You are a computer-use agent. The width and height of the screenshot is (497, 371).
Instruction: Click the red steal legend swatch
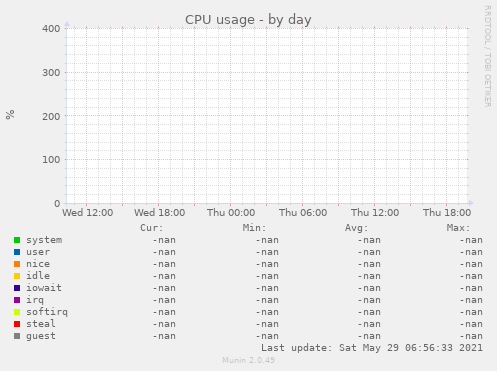pyautogui.click(x=17, y=324)
